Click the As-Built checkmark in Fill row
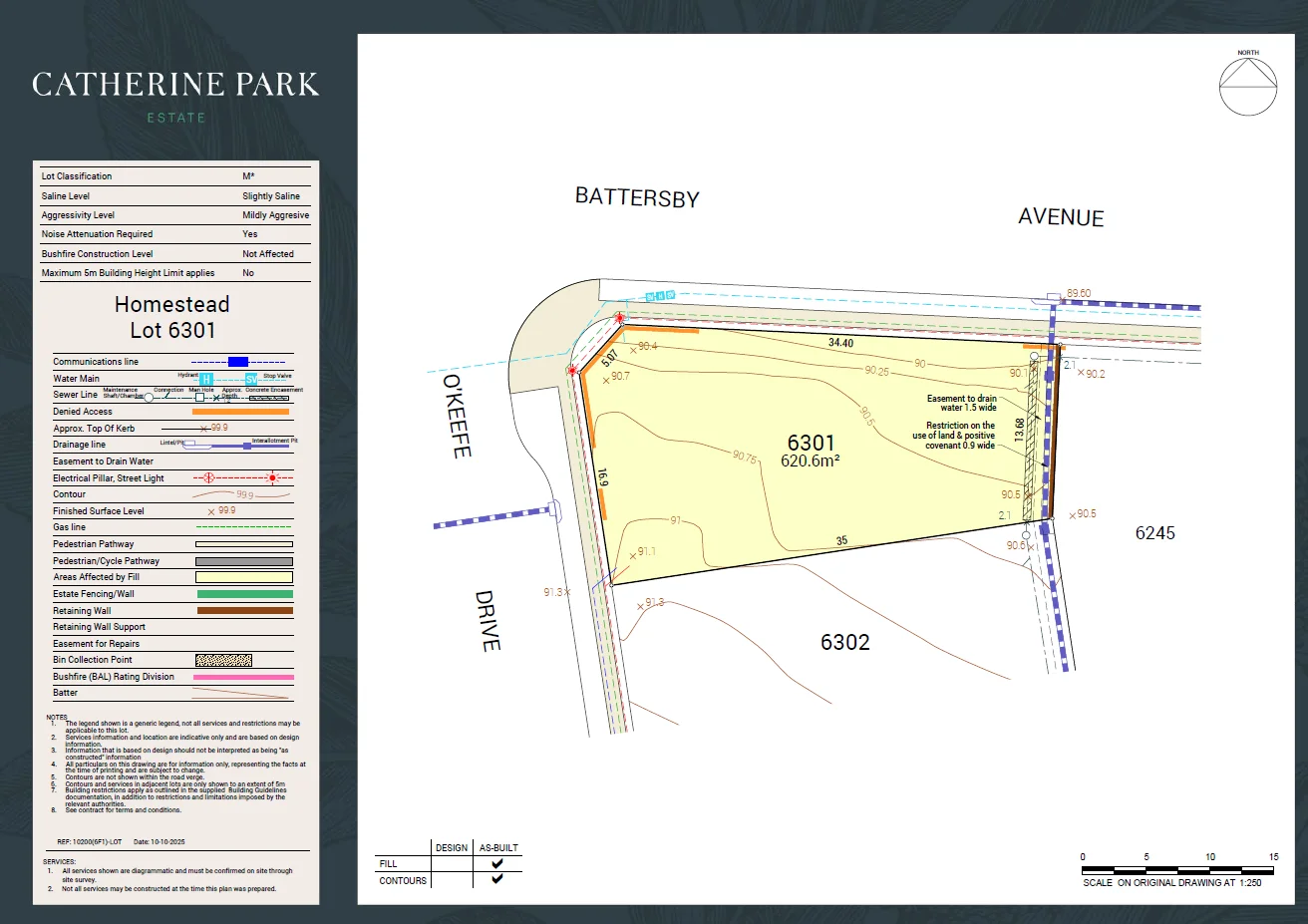Screen dimensions: 1308x924 pyautogui.click(x=497, y=863)
